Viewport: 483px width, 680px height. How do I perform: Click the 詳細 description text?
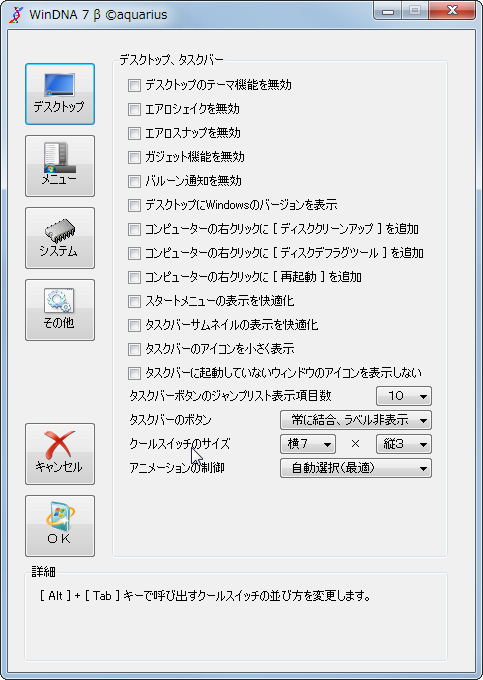click(x=205, y=596)
